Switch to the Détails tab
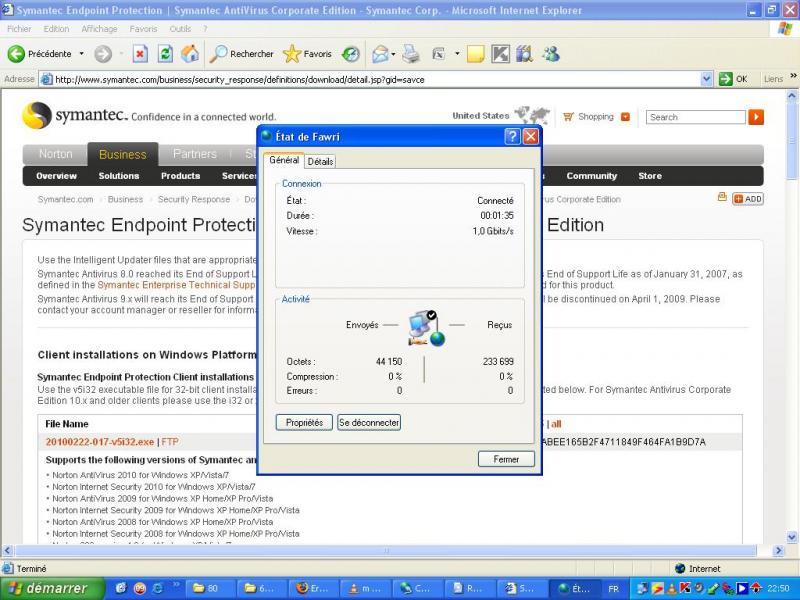800x600 pixels. tap(320, 161)
